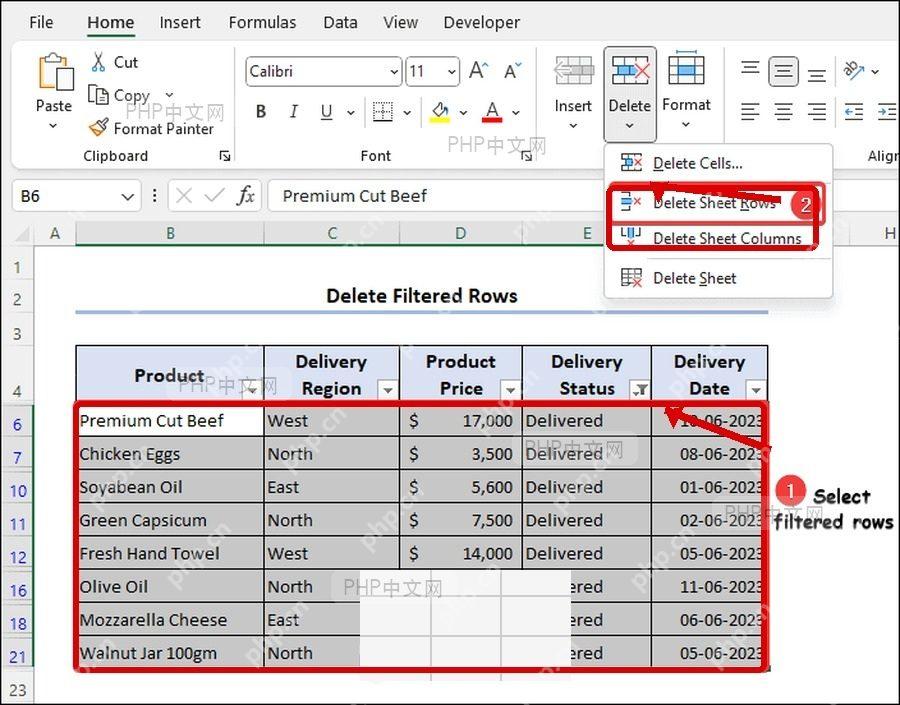
Task: Apply the red Font Color A
Action: point(492,111)
